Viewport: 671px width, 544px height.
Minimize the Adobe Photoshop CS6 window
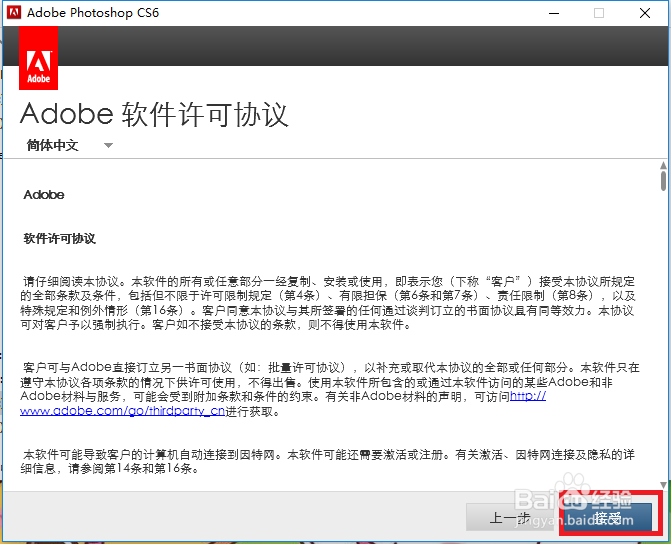click(554, 13)
